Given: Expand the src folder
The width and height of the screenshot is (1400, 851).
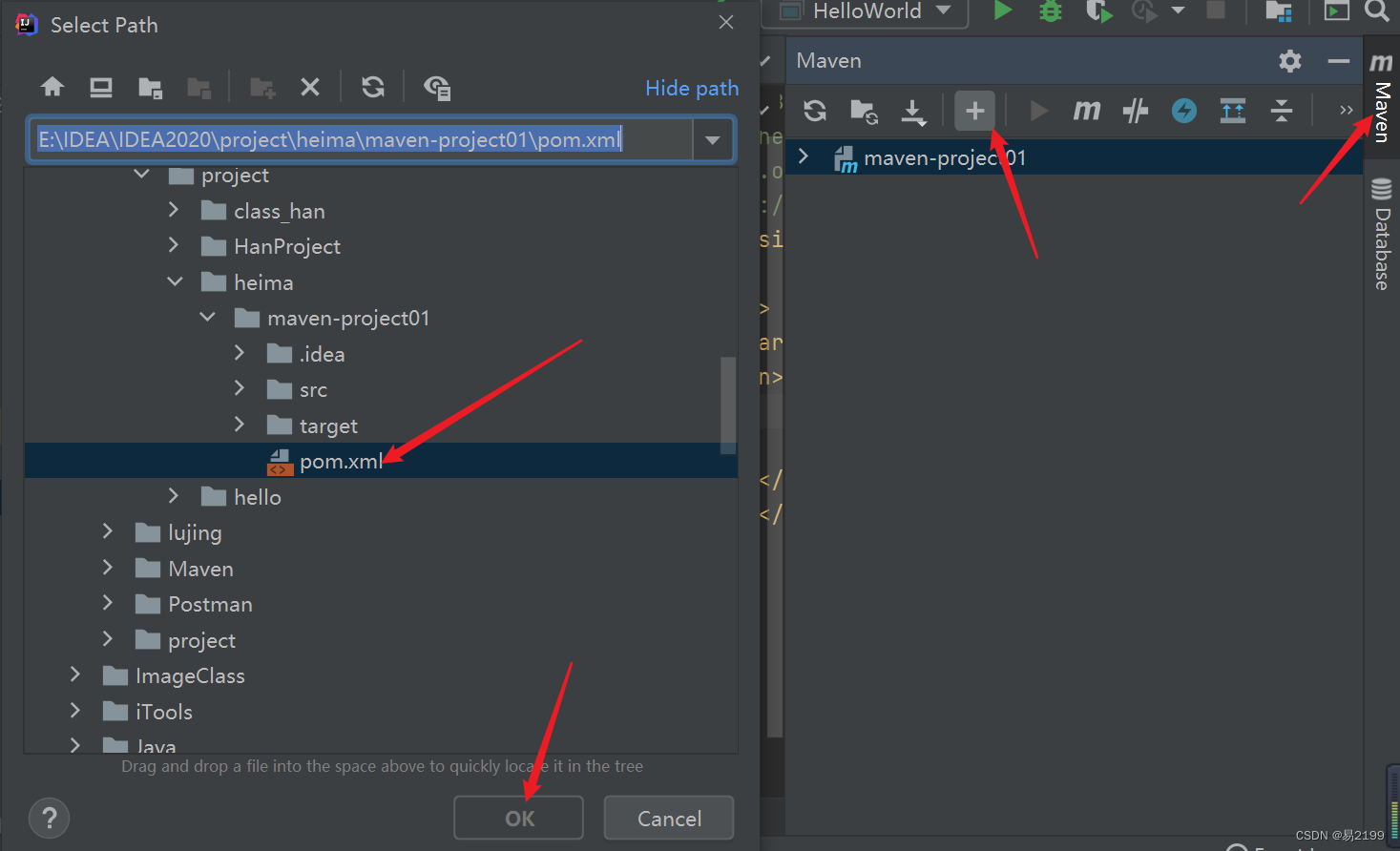Looking at the screenshot, I should click(240, 388).
